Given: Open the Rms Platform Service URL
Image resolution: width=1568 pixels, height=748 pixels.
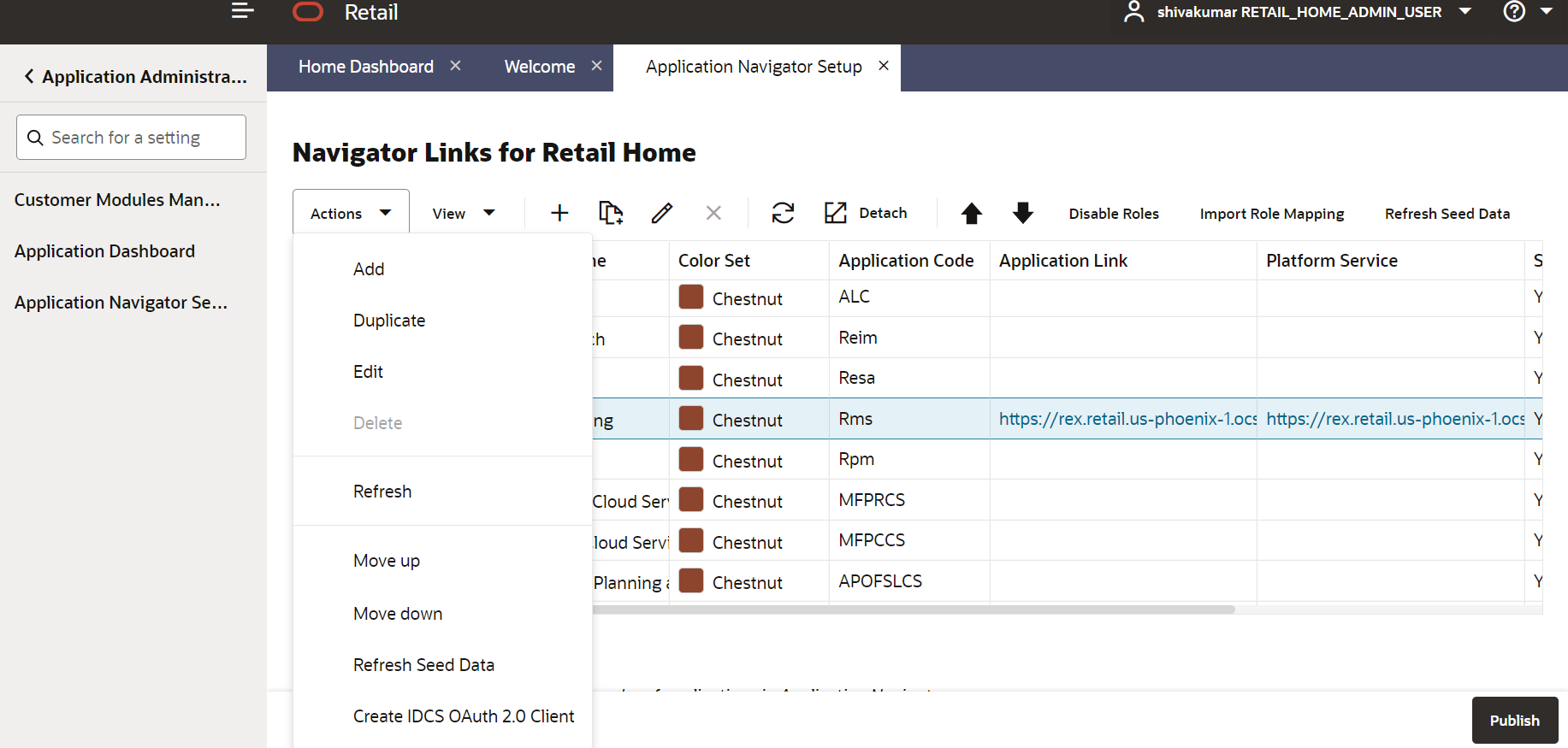Looking at the screenshot, I should [x=1395, y=418].
